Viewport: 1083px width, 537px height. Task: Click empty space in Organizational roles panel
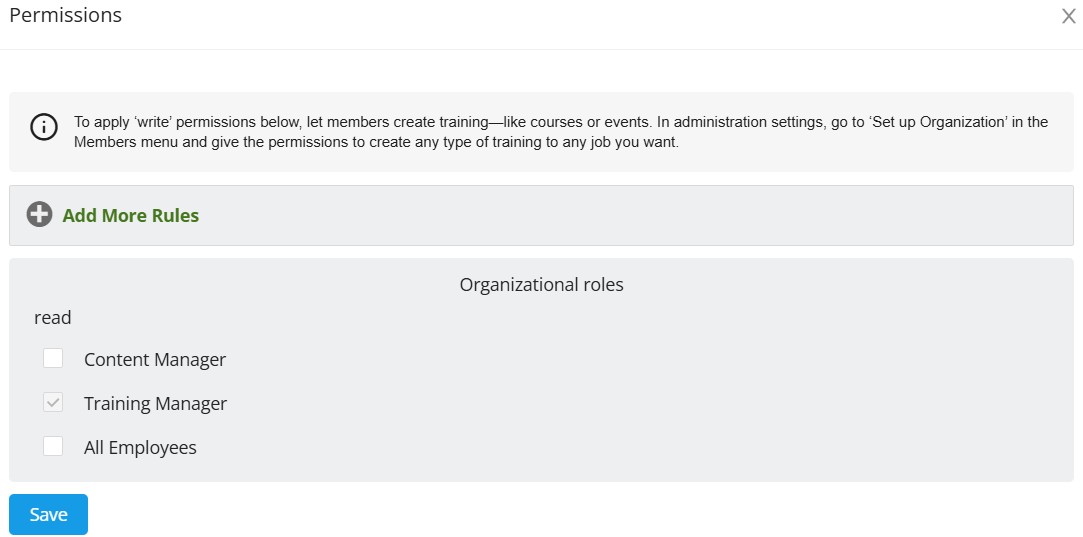pyautogui.click(x=622, y=401)
